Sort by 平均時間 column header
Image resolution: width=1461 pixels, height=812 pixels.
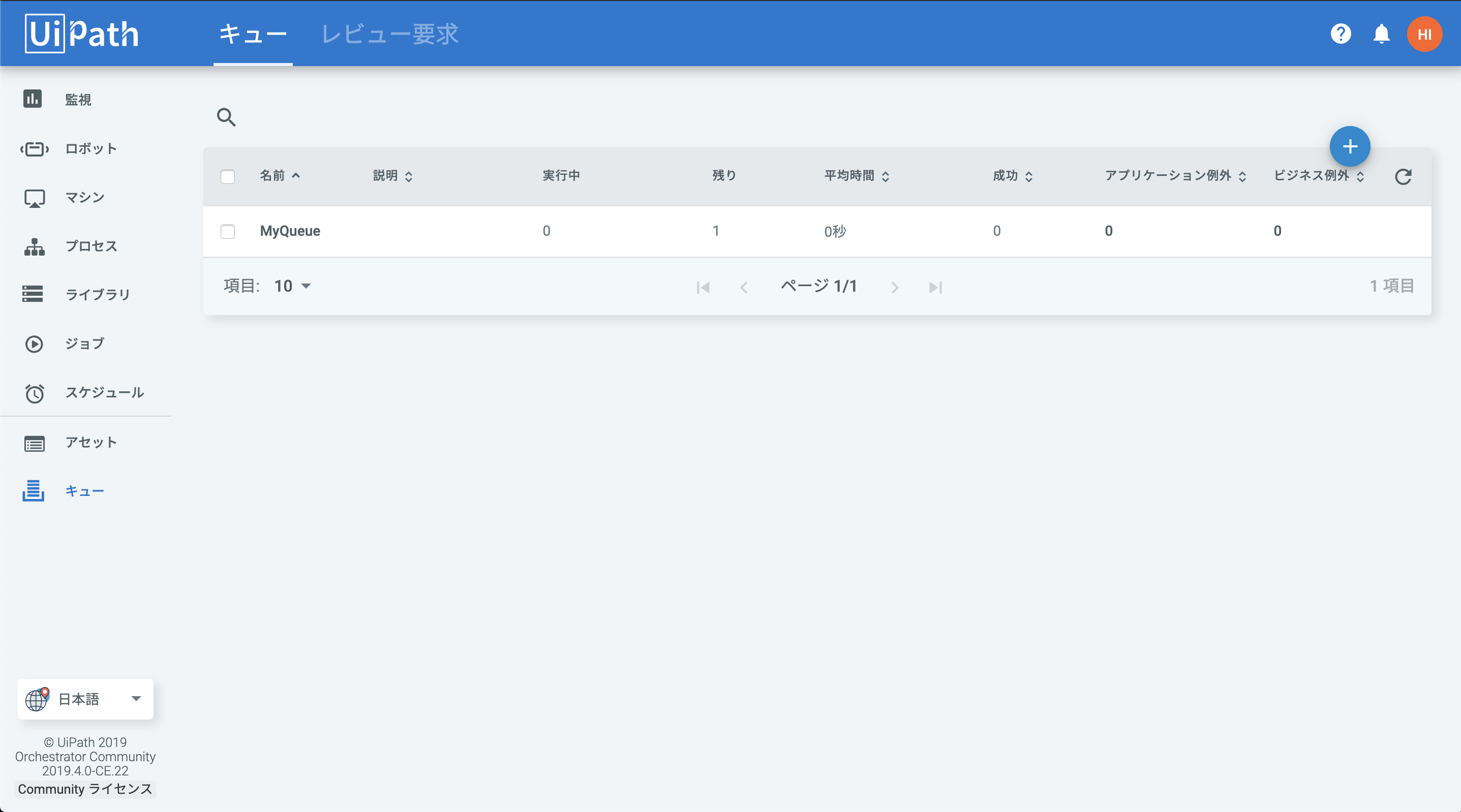coord(857,176)
